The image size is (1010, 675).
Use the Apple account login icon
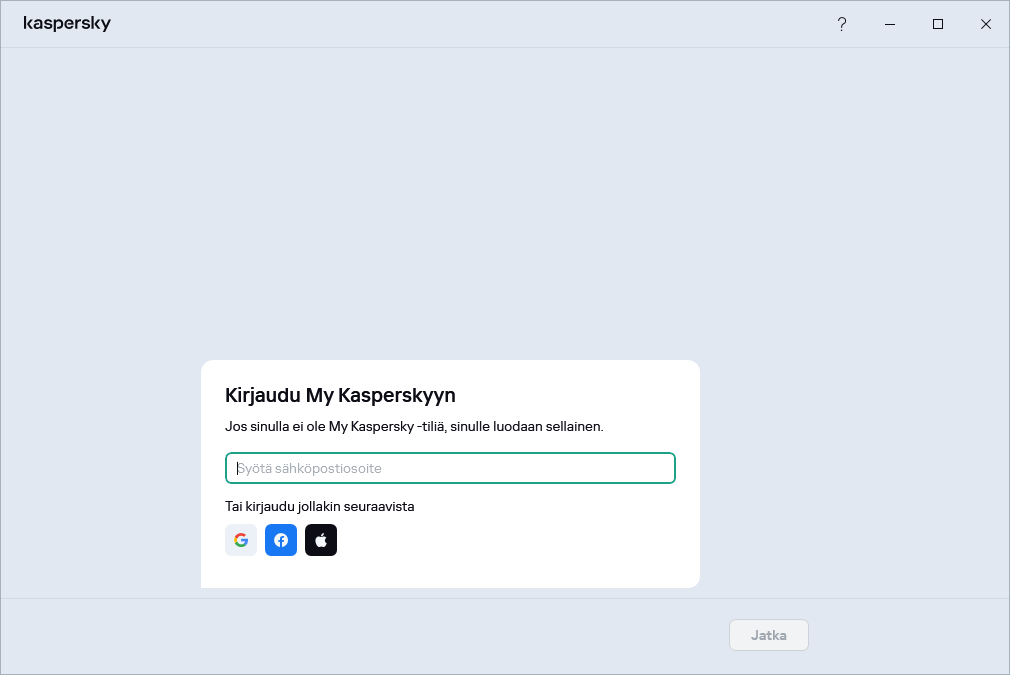(321, 540)
